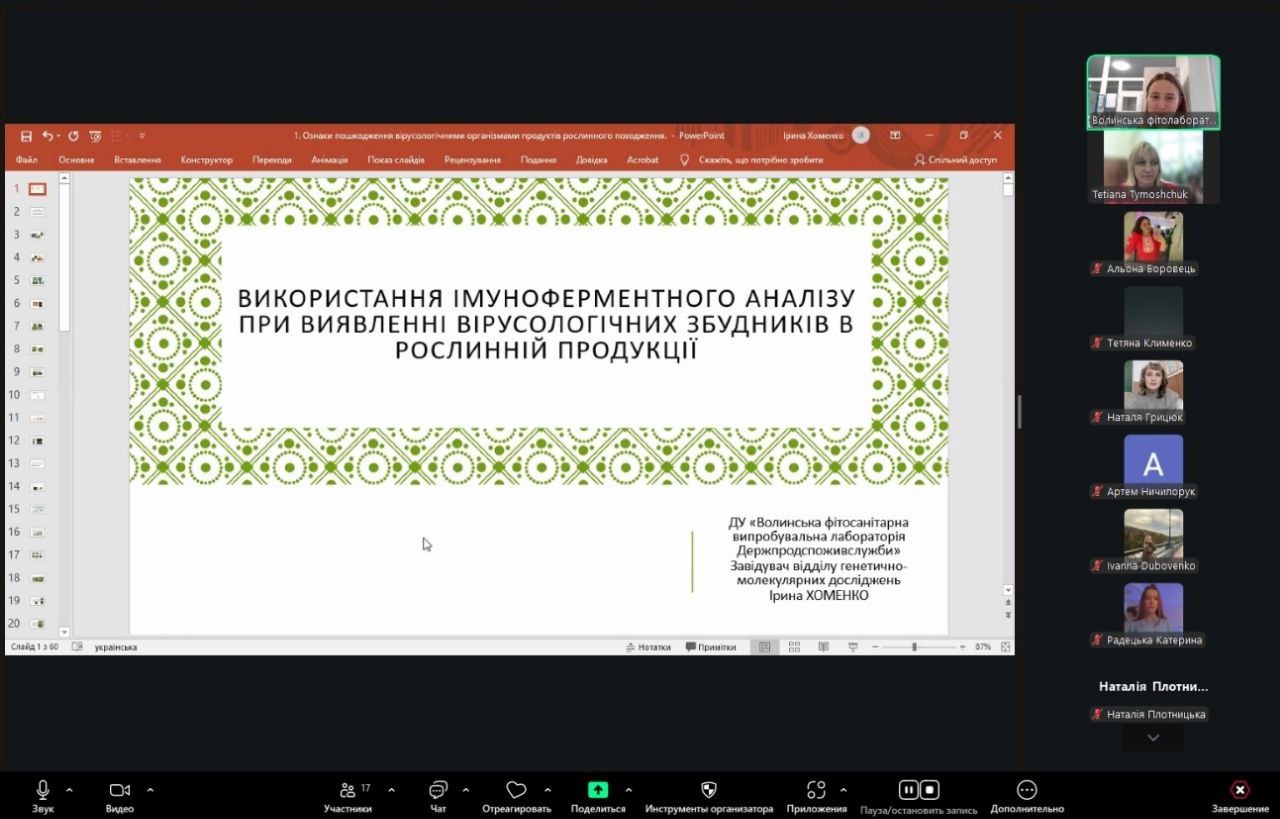The image size is (1280, 819).
Task: Click the React heart icon
Action: click(x=516, y=791)
